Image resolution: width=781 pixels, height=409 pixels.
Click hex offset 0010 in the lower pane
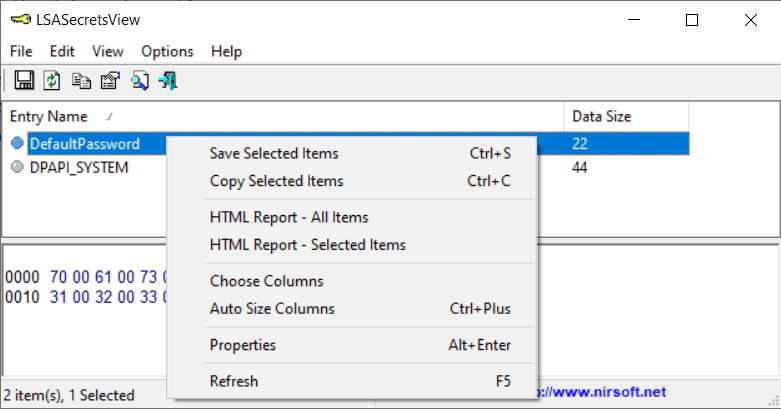(22, 297)
